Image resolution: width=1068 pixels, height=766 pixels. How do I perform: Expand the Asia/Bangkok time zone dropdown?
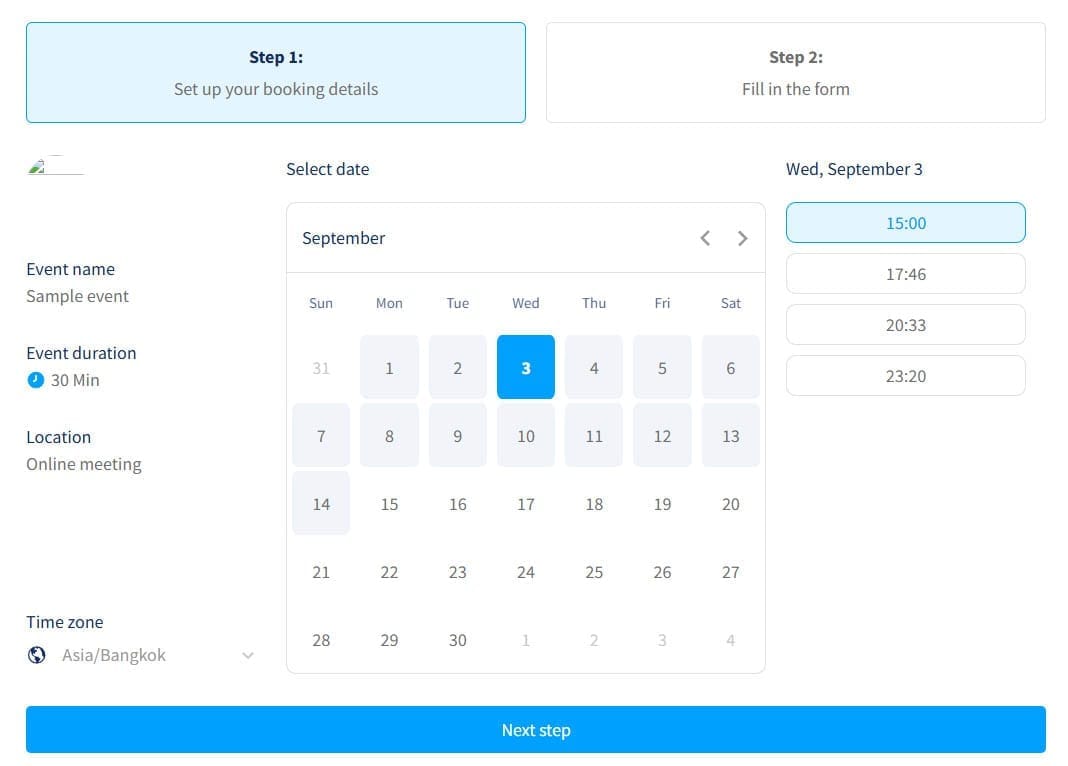click(x=140, y=655)
